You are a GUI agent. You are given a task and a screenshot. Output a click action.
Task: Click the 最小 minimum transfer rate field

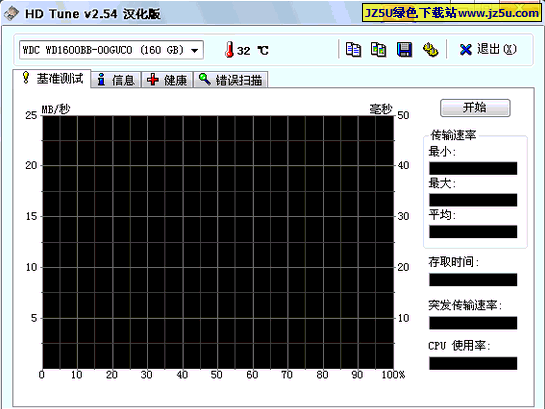click(x=473, y=168)
